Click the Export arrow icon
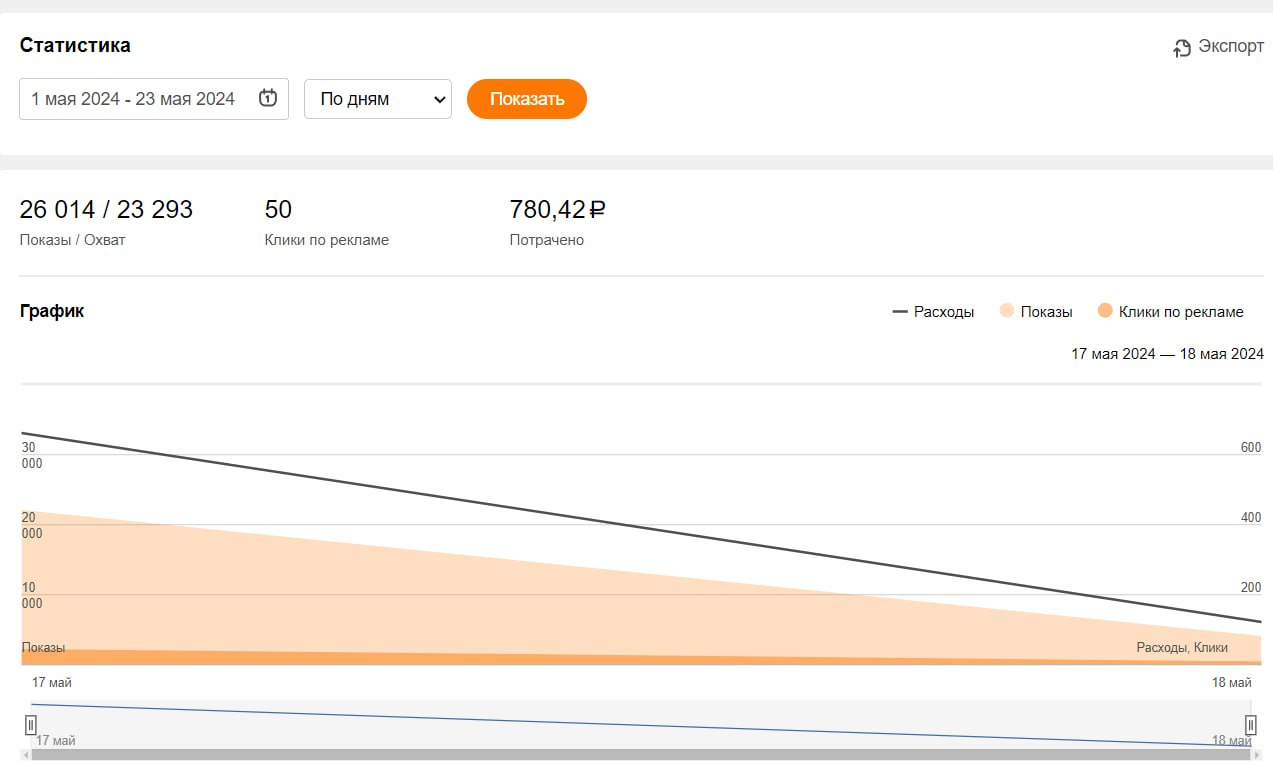 [1182, 48]
